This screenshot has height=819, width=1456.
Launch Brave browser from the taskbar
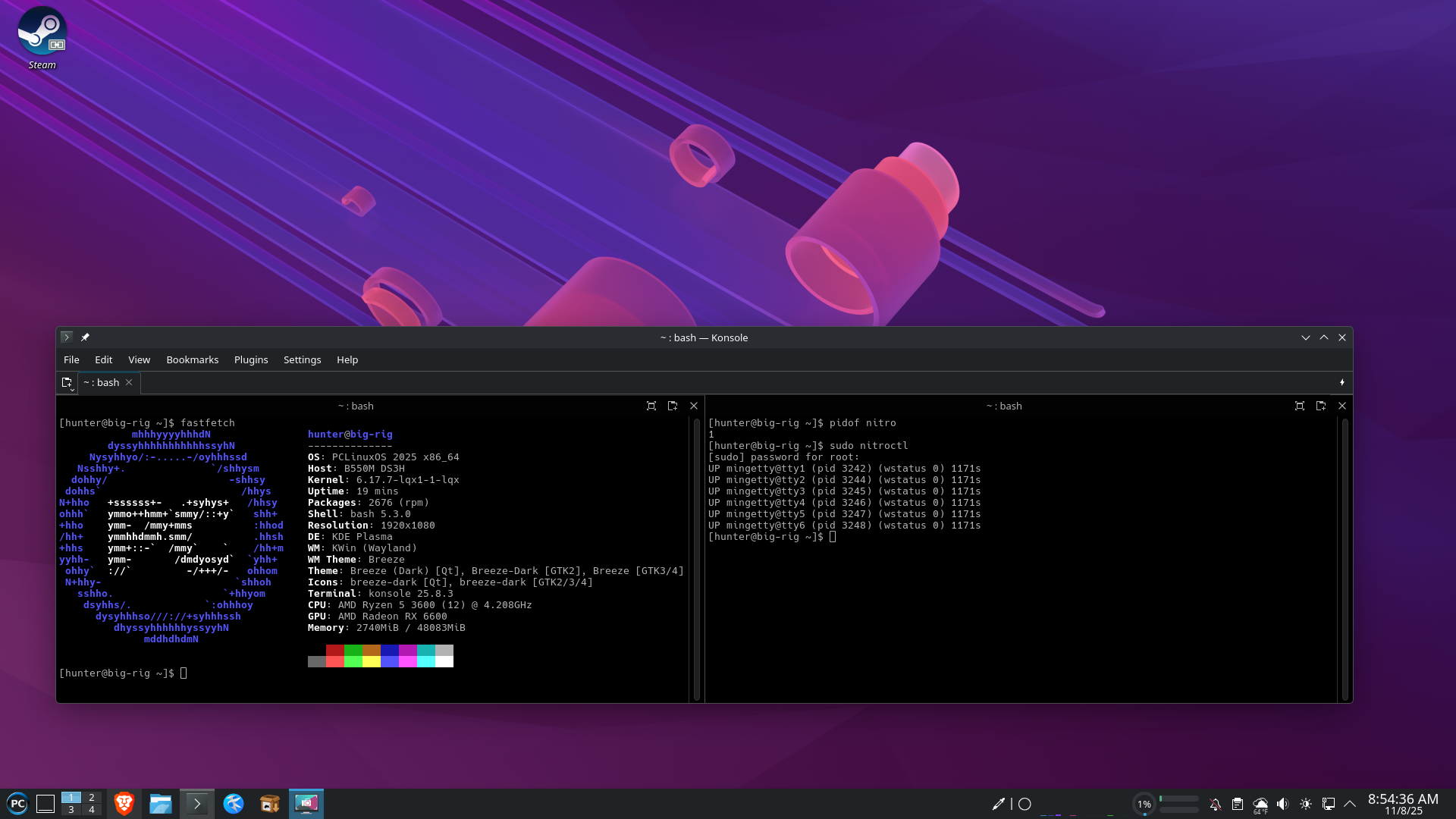pos(124,804)
